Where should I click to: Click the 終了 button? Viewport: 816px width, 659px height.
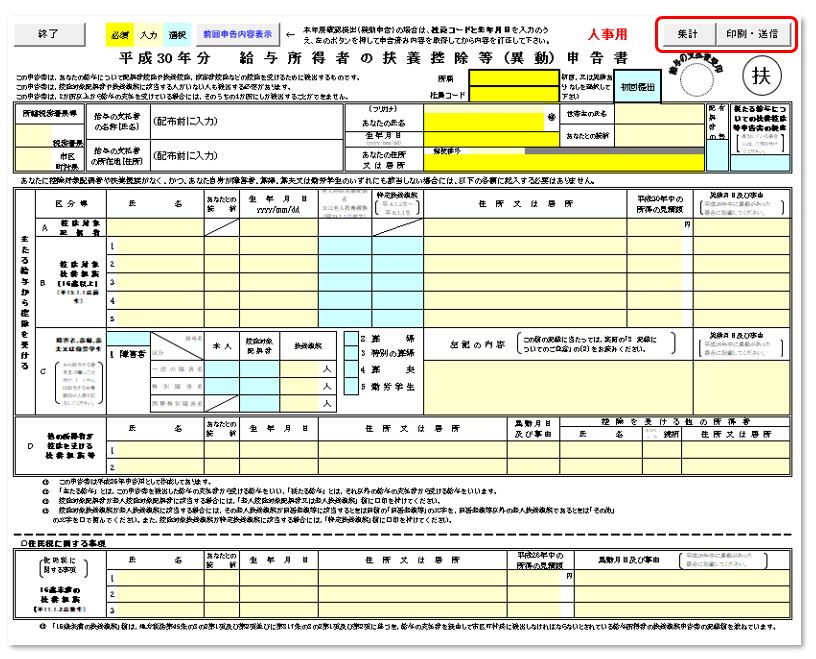[49, 34]
